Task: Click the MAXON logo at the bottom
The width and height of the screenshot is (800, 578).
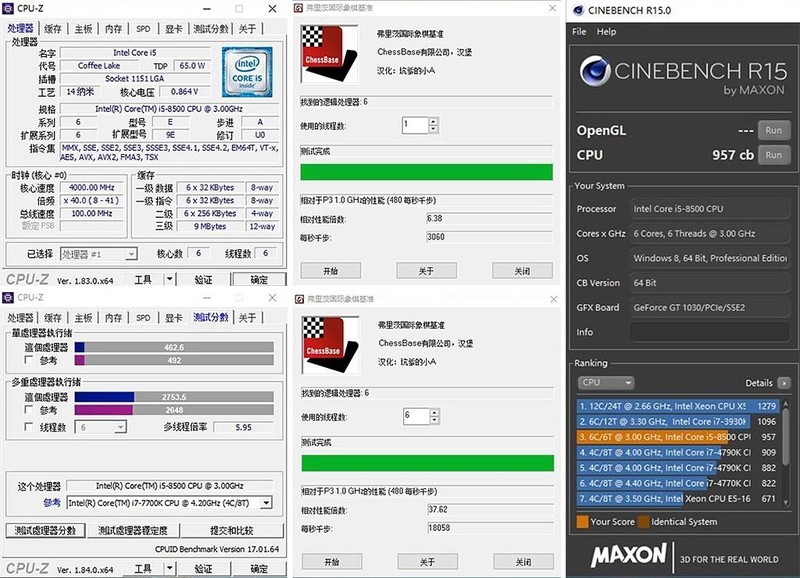Action: [x=630, y=557]
